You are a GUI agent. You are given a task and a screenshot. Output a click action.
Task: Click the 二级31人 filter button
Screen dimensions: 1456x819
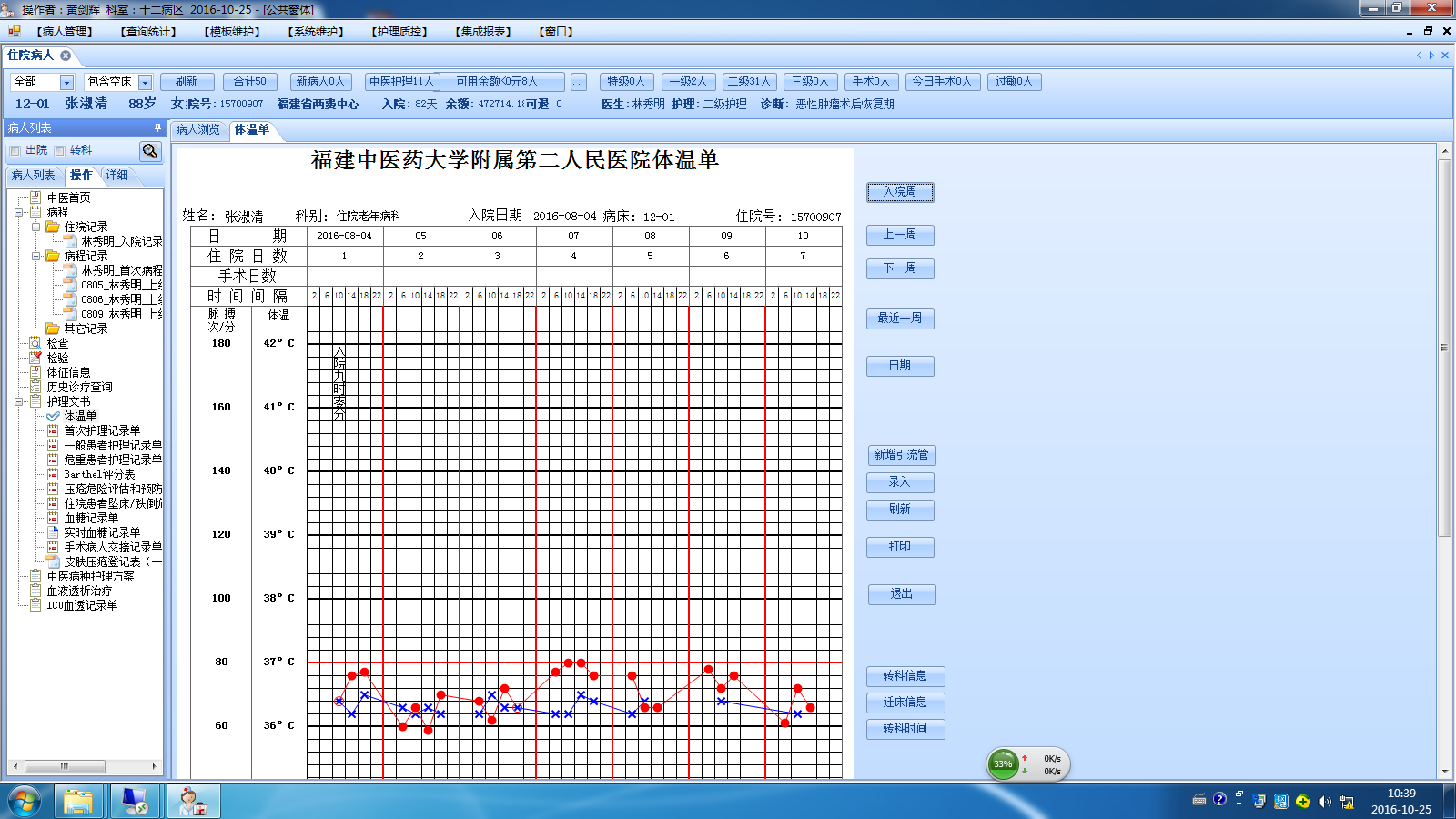(x=749, y=82)
